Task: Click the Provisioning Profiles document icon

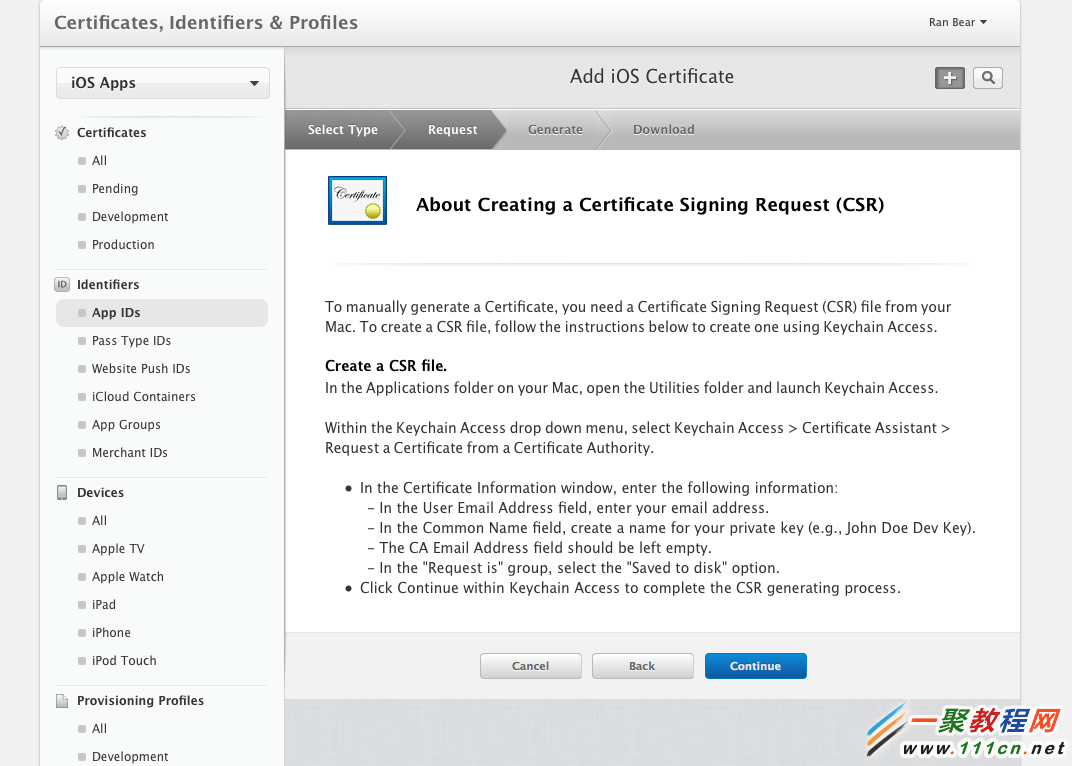Action: [62, 700]
